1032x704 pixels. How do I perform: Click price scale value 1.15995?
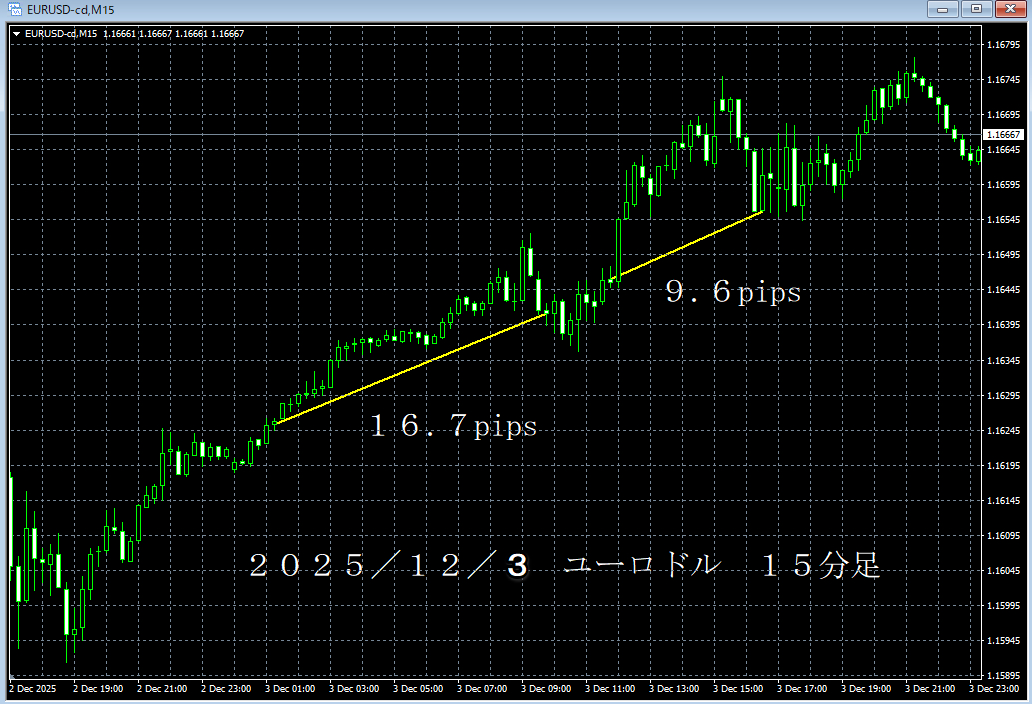[1003, 605]
